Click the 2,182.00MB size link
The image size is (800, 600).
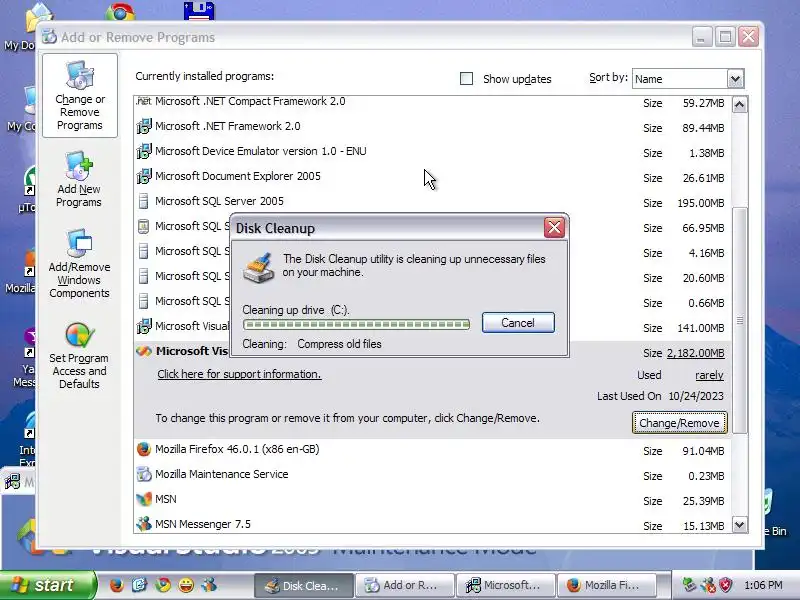695,353
